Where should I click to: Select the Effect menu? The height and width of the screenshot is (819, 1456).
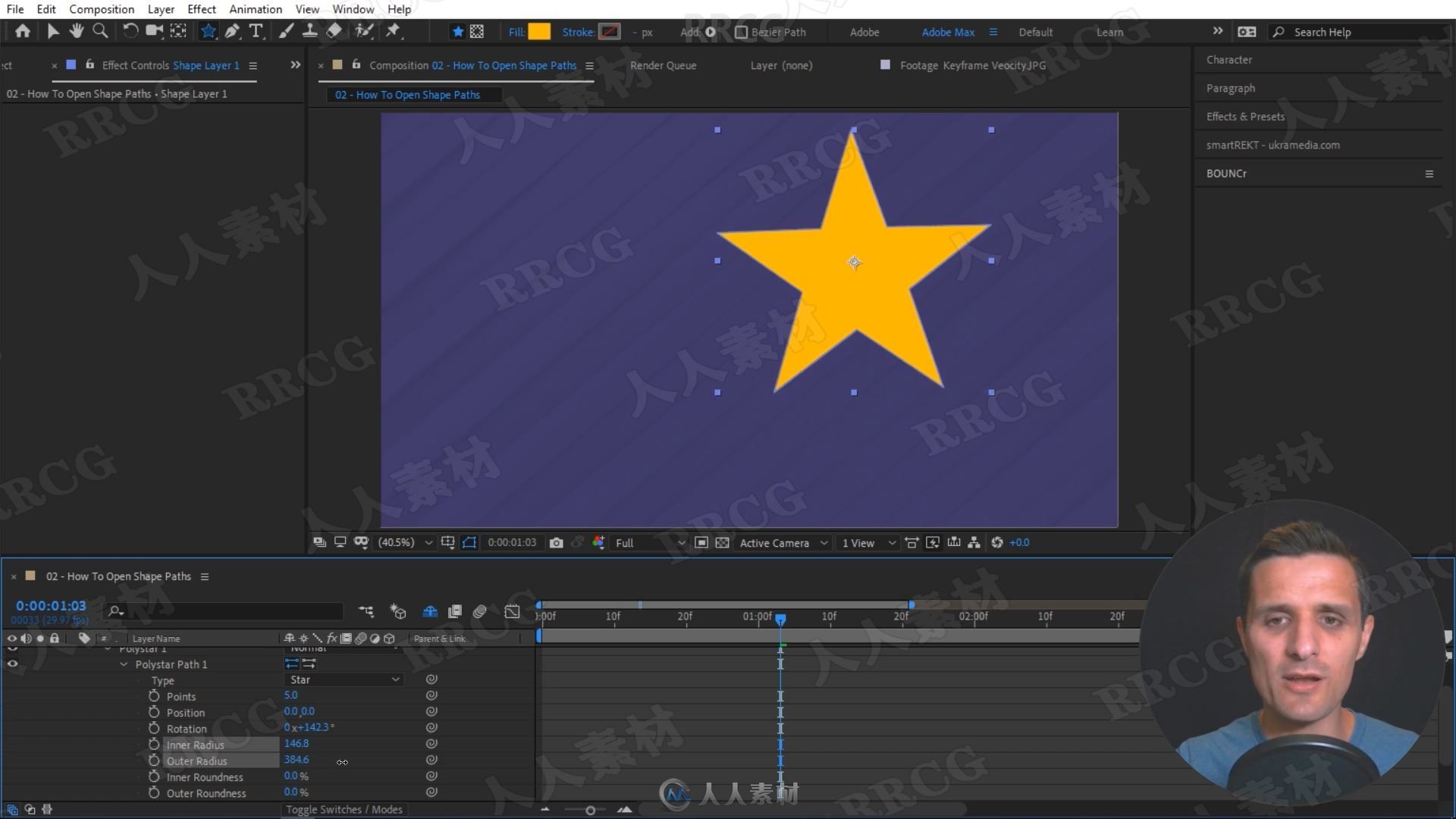[x=199, y=9]
